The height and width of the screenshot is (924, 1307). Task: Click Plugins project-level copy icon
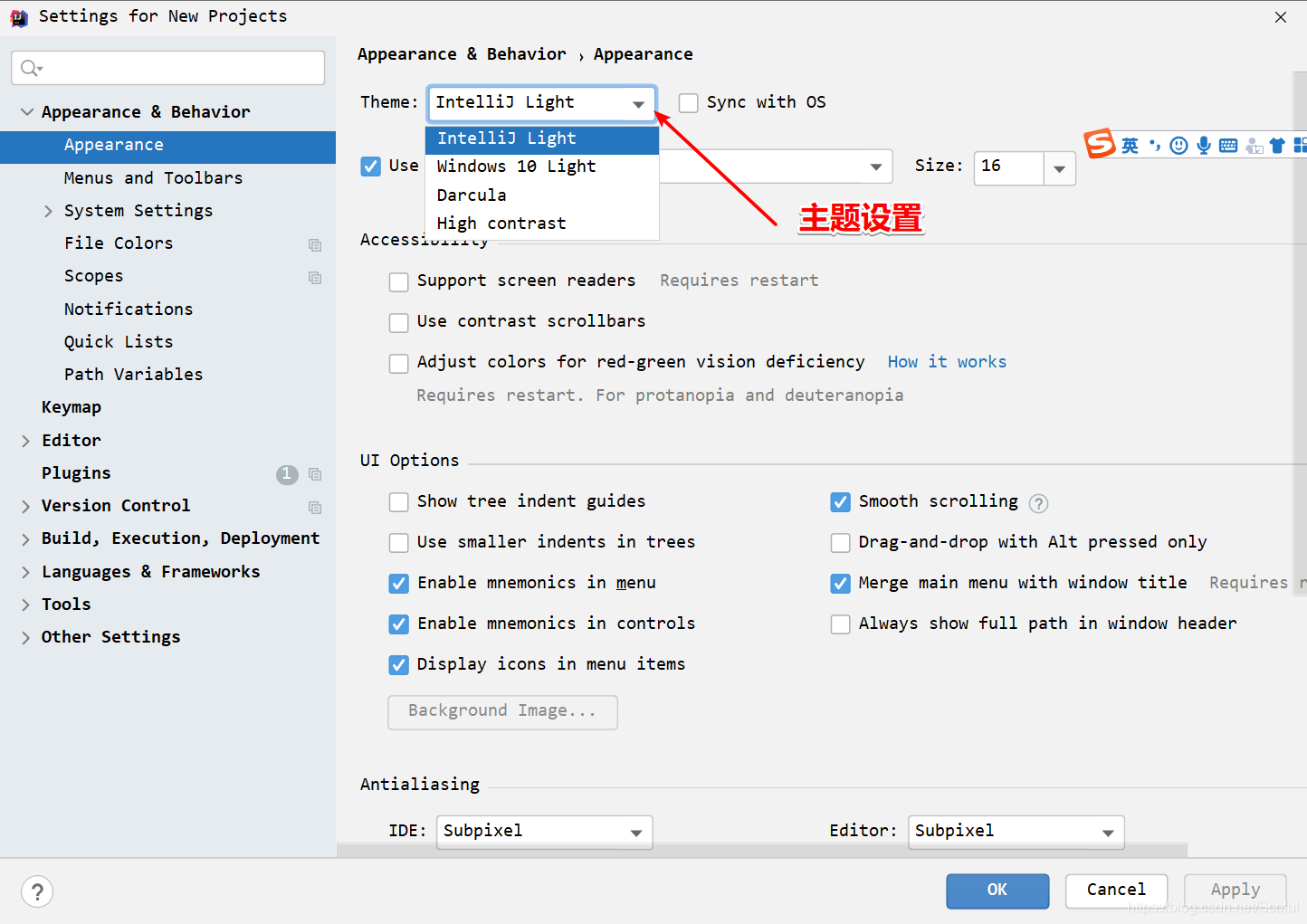click(x=315, y=474)
